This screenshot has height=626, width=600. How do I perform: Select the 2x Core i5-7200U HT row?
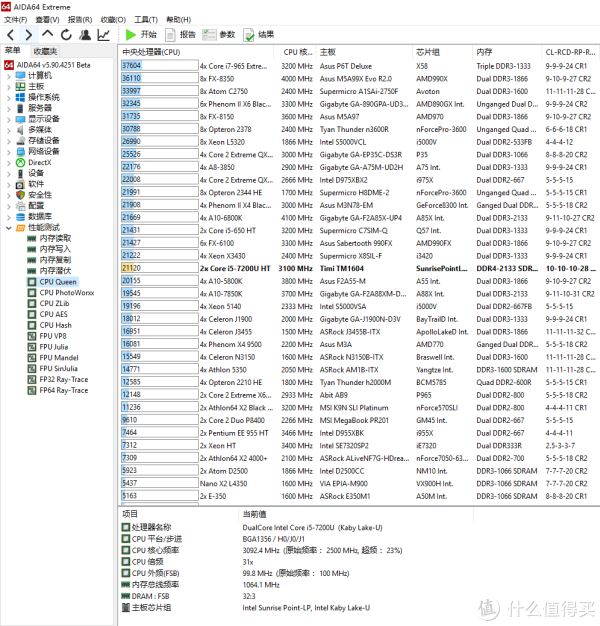pyautogui.click(x=358, y=269)
